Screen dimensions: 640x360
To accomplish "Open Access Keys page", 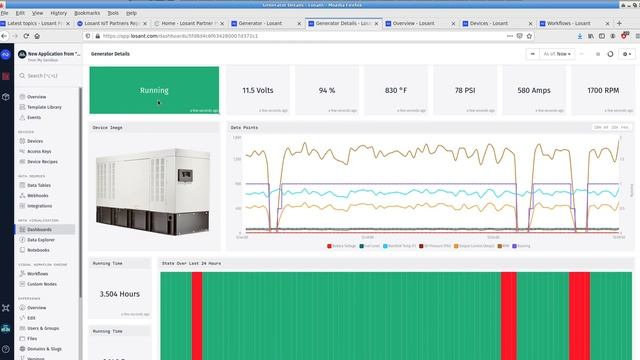I will tap(39, 151).
